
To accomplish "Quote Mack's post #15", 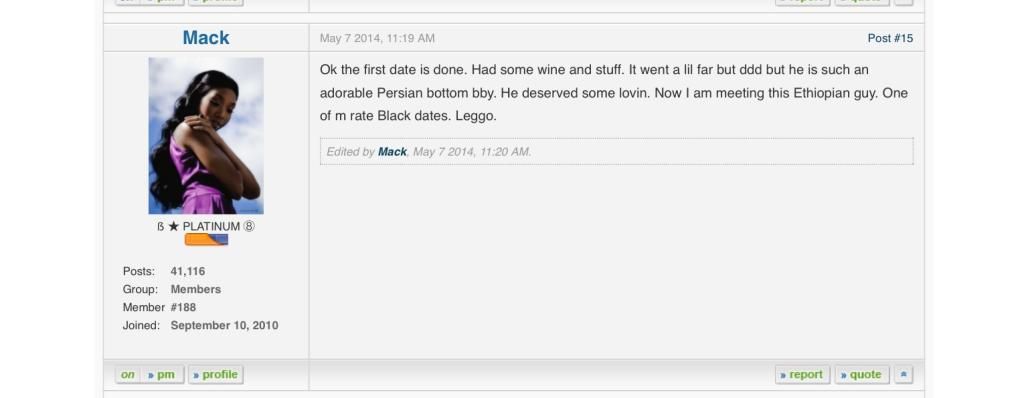I will [862, 374].
